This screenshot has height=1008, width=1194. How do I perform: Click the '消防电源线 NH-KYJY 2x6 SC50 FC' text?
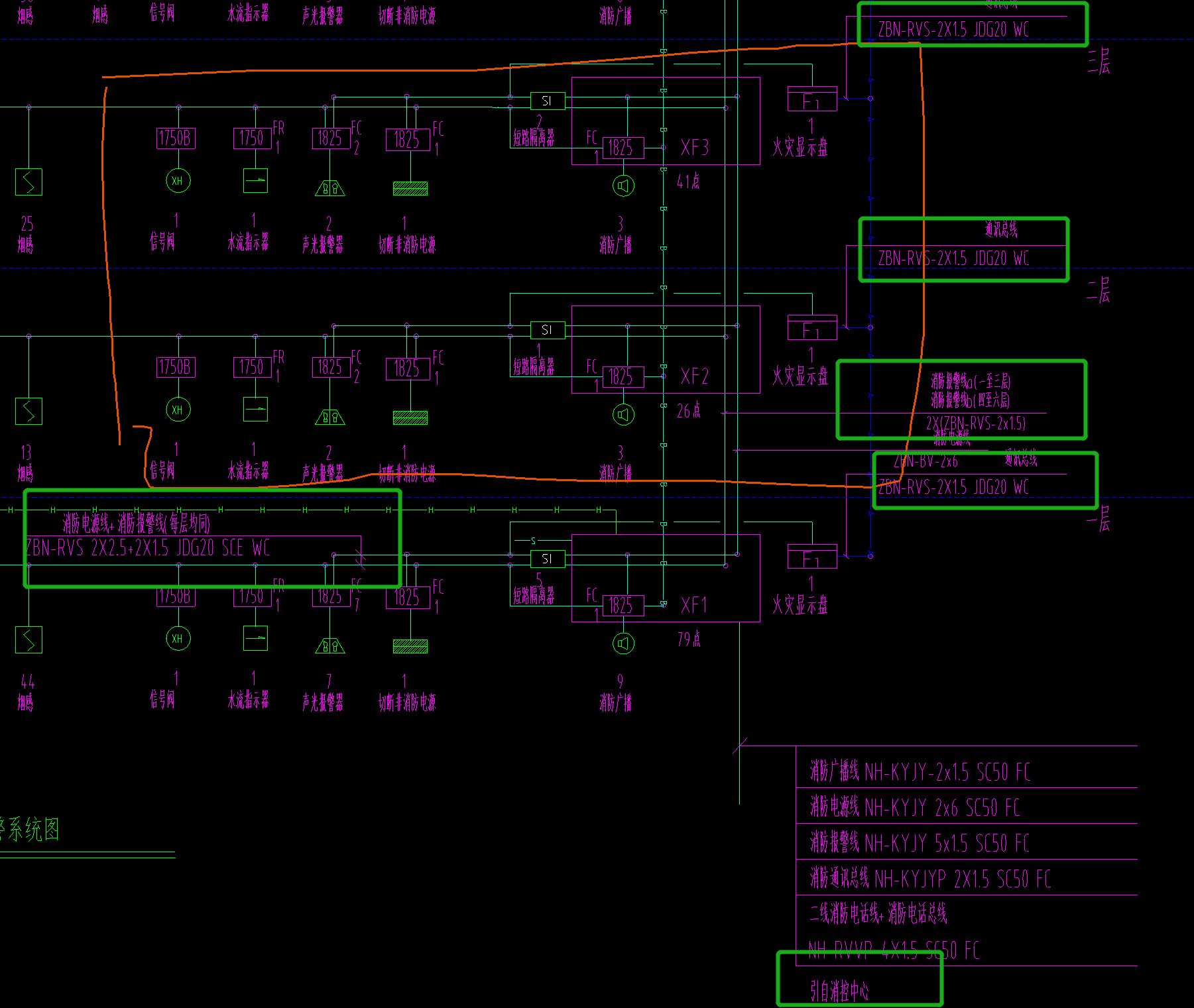914,807
